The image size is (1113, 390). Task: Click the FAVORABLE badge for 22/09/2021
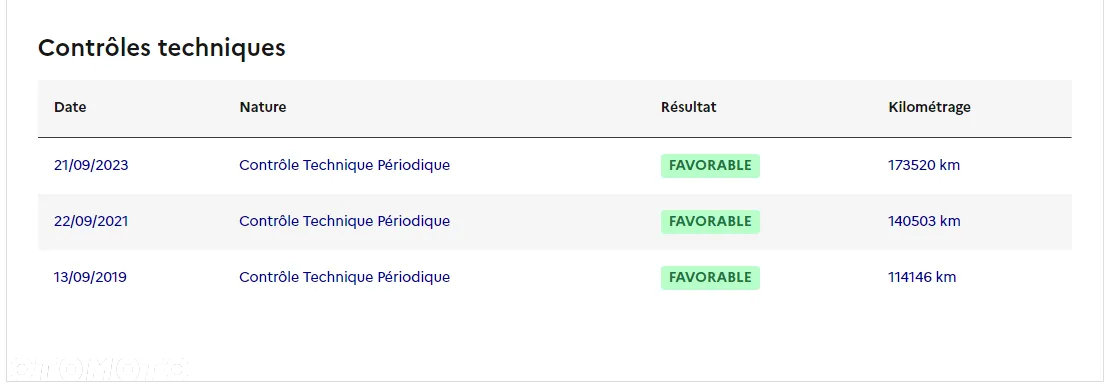pyautogui.click(x=710, y=222)
